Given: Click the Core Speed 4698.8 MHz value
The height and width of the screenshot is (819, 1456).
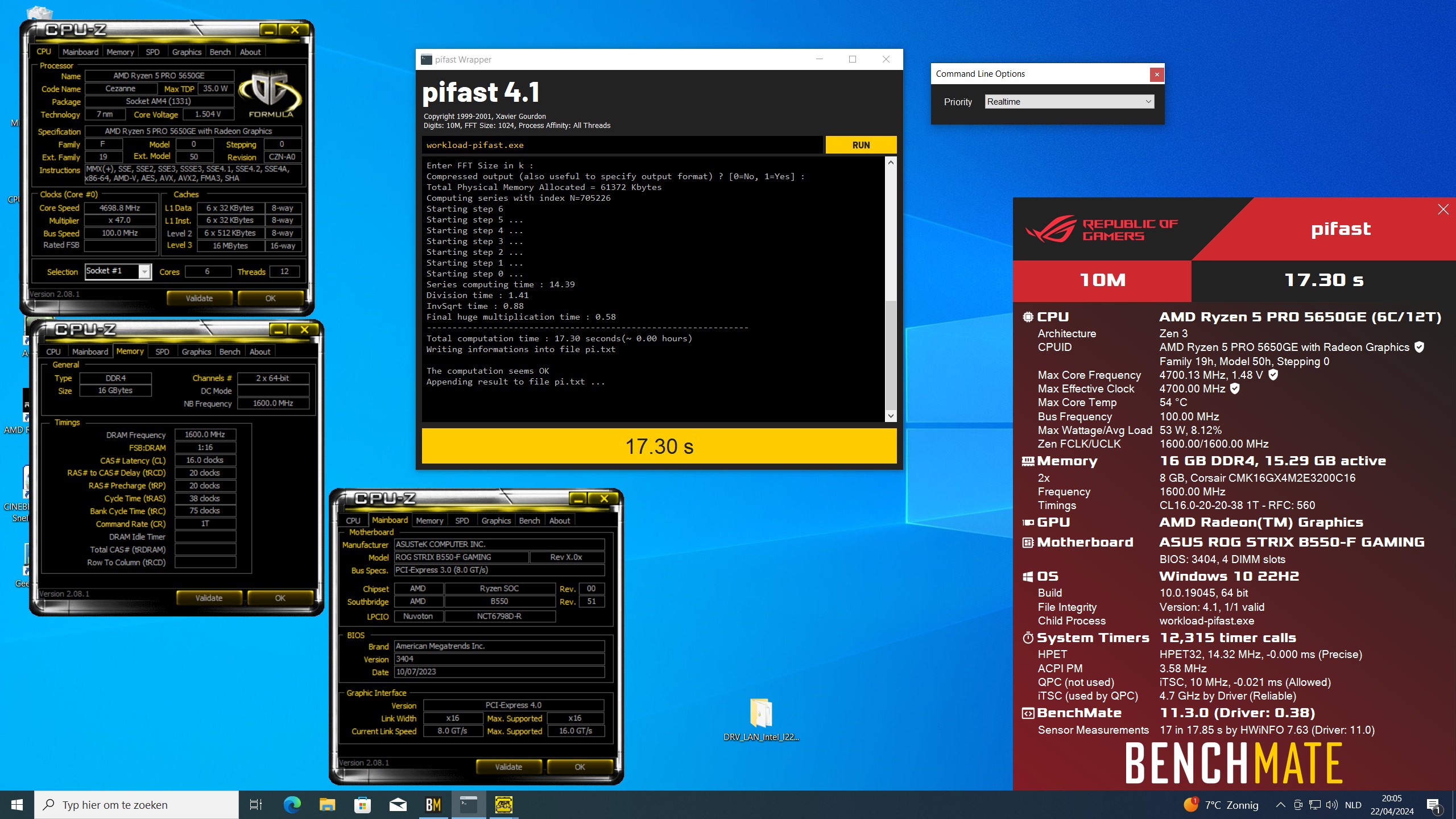Looking at the screenshot, I should [x=120, y=208].
